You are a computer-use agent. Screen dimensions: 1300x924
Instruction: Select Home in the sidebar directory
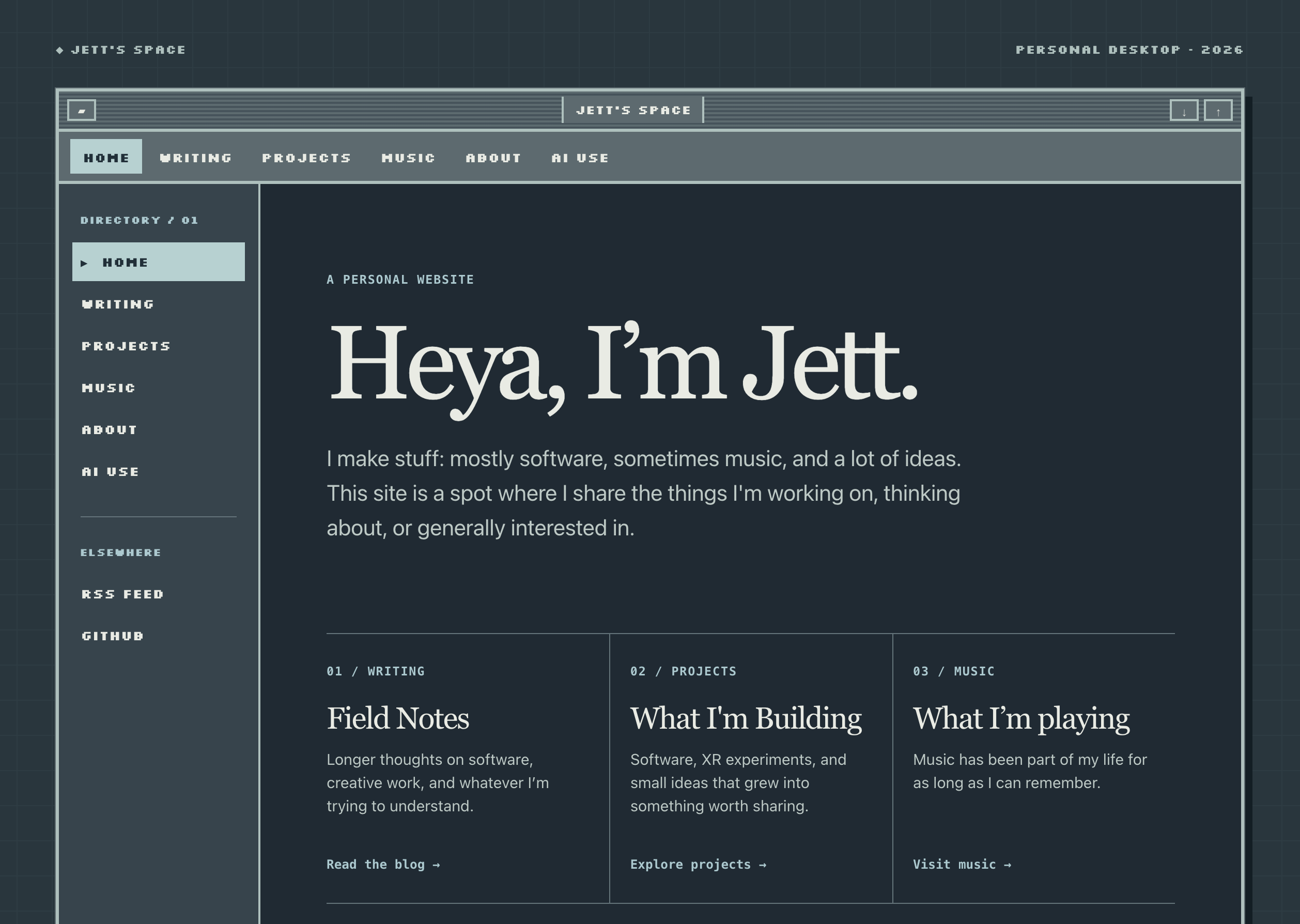(159, 261)
